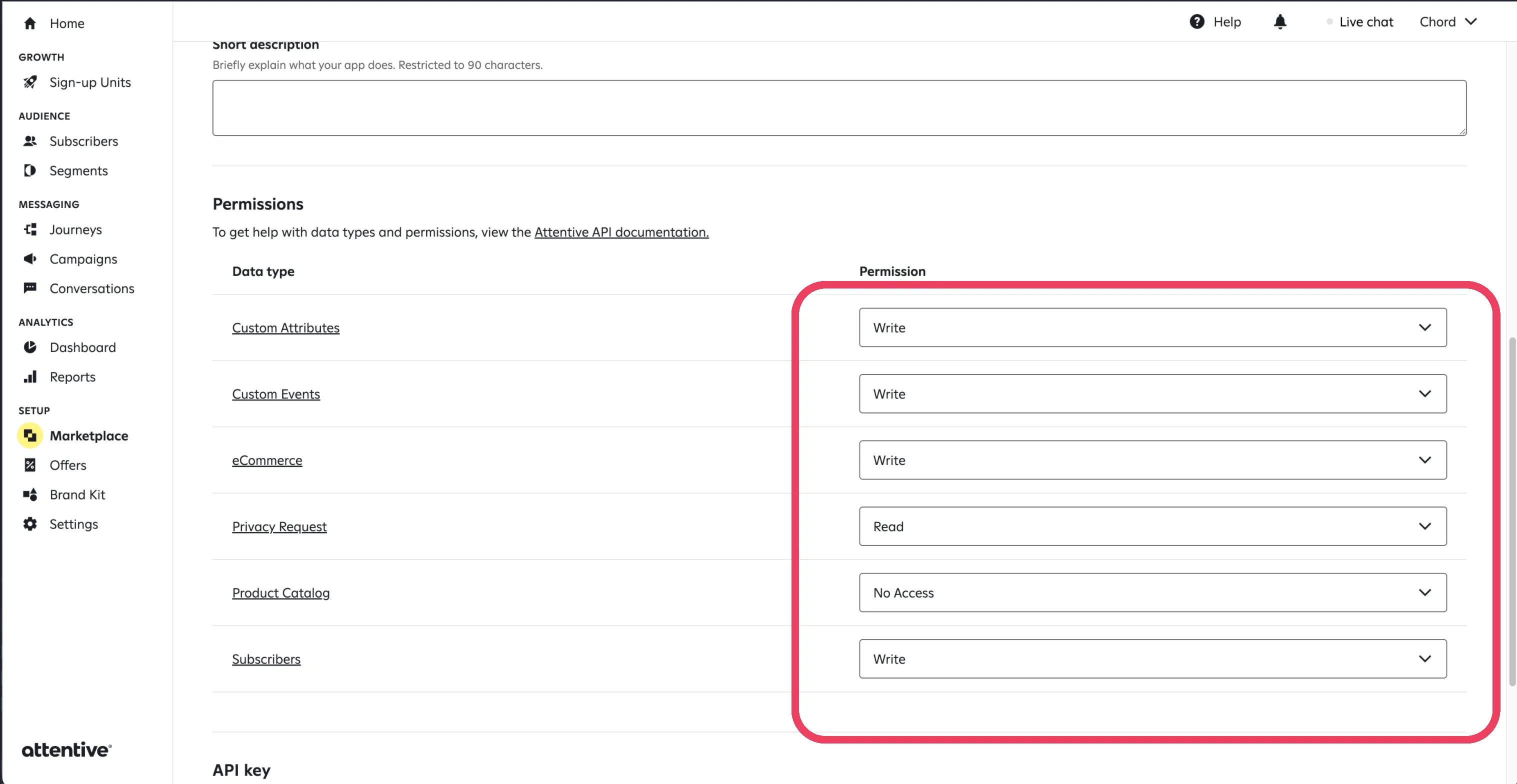The image size is (1517, 784).
Task: Click the Campaigns megaphone icon
Action: [x=30, y=259]
